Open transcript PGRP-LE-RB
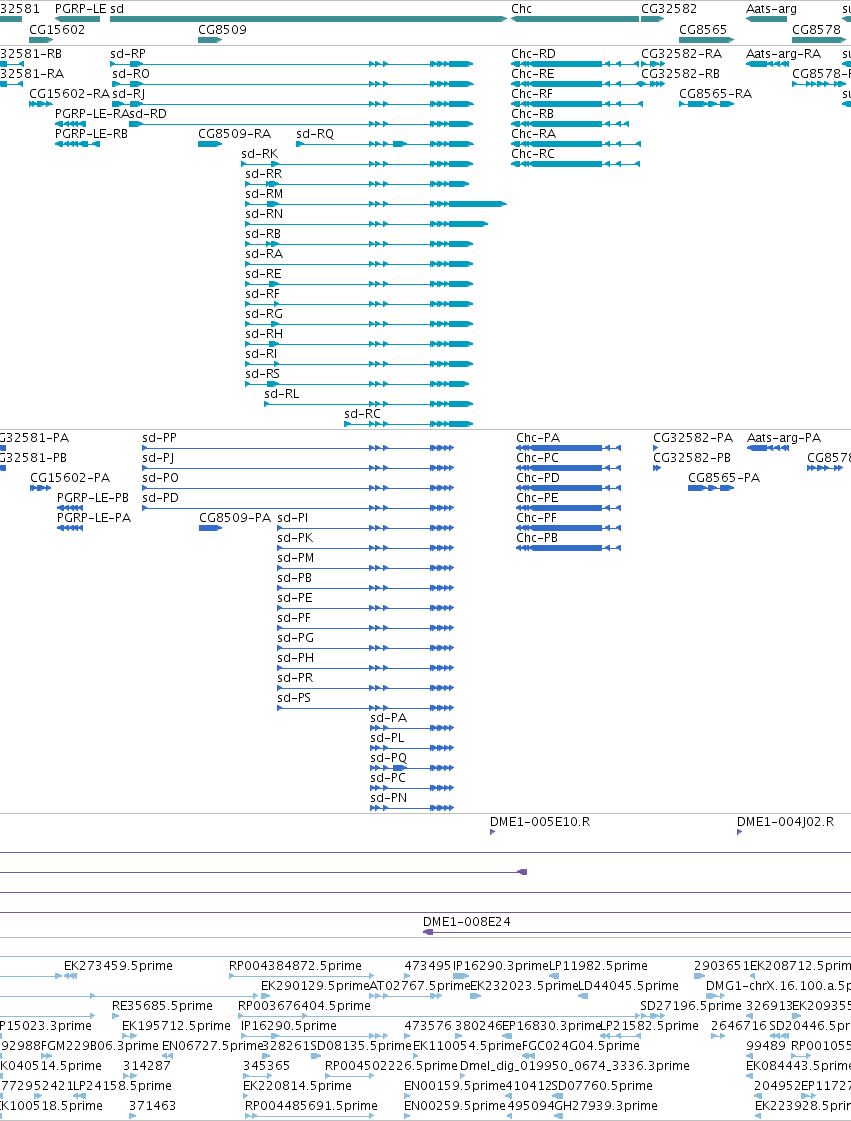 click(x=92, y=134)
